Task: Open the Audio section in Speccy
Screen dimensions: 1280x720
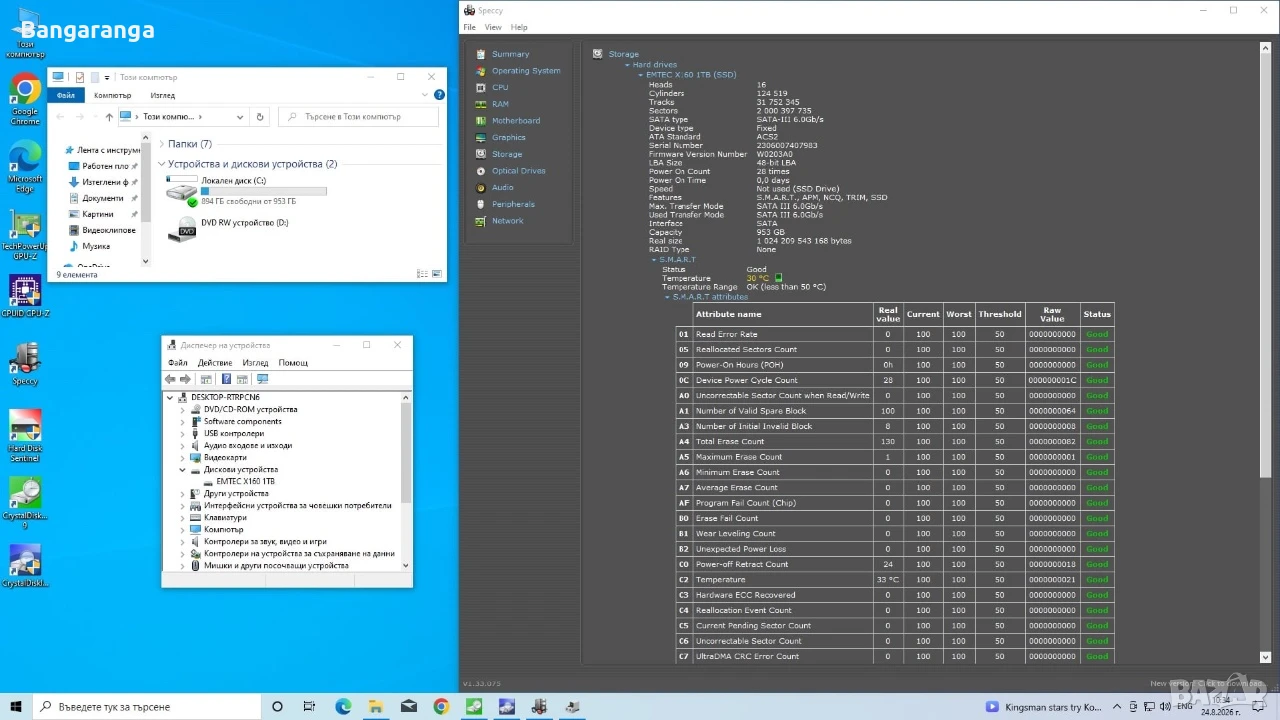Action: pyautogui.click(x=503, y=187)
